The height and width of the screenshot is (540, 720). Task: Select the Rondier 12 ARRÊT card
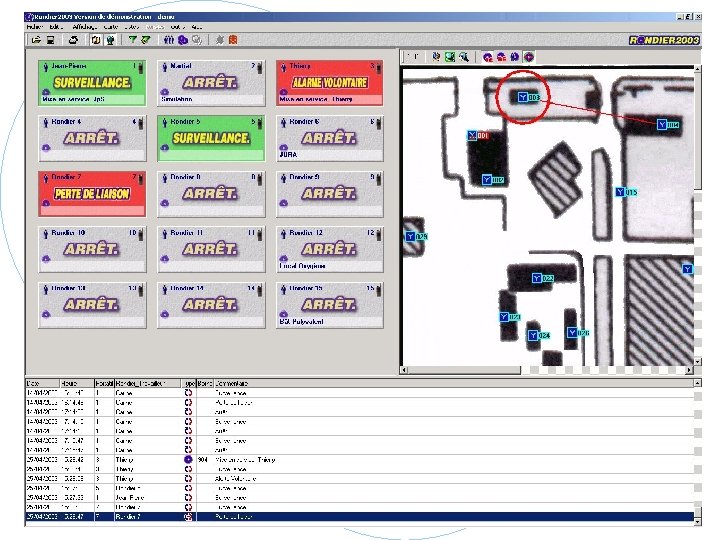pos(330,249)
